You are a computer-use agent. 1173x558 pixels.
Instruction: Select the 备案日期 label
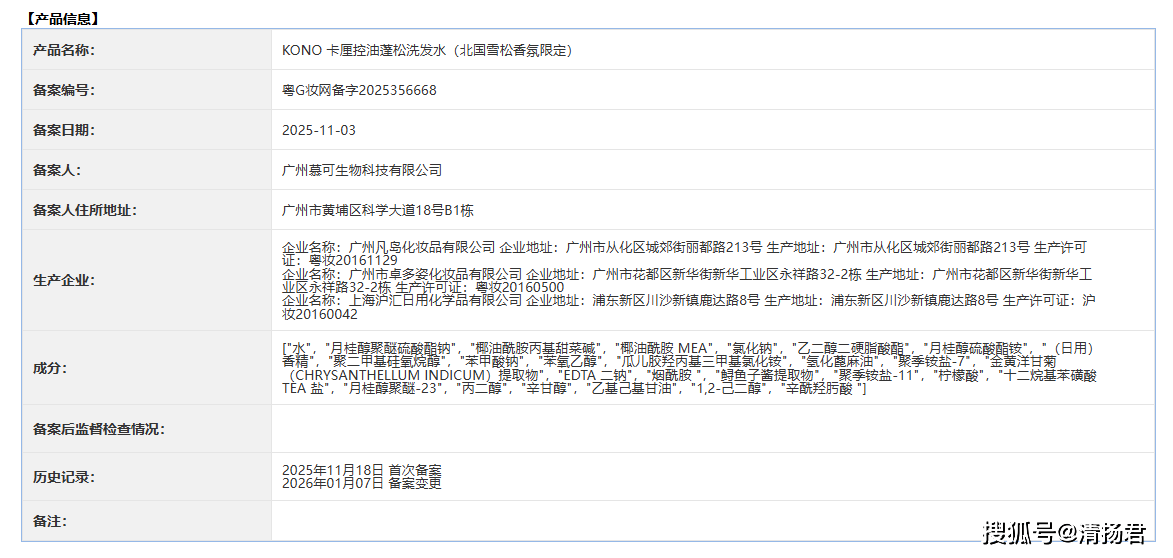63,130
